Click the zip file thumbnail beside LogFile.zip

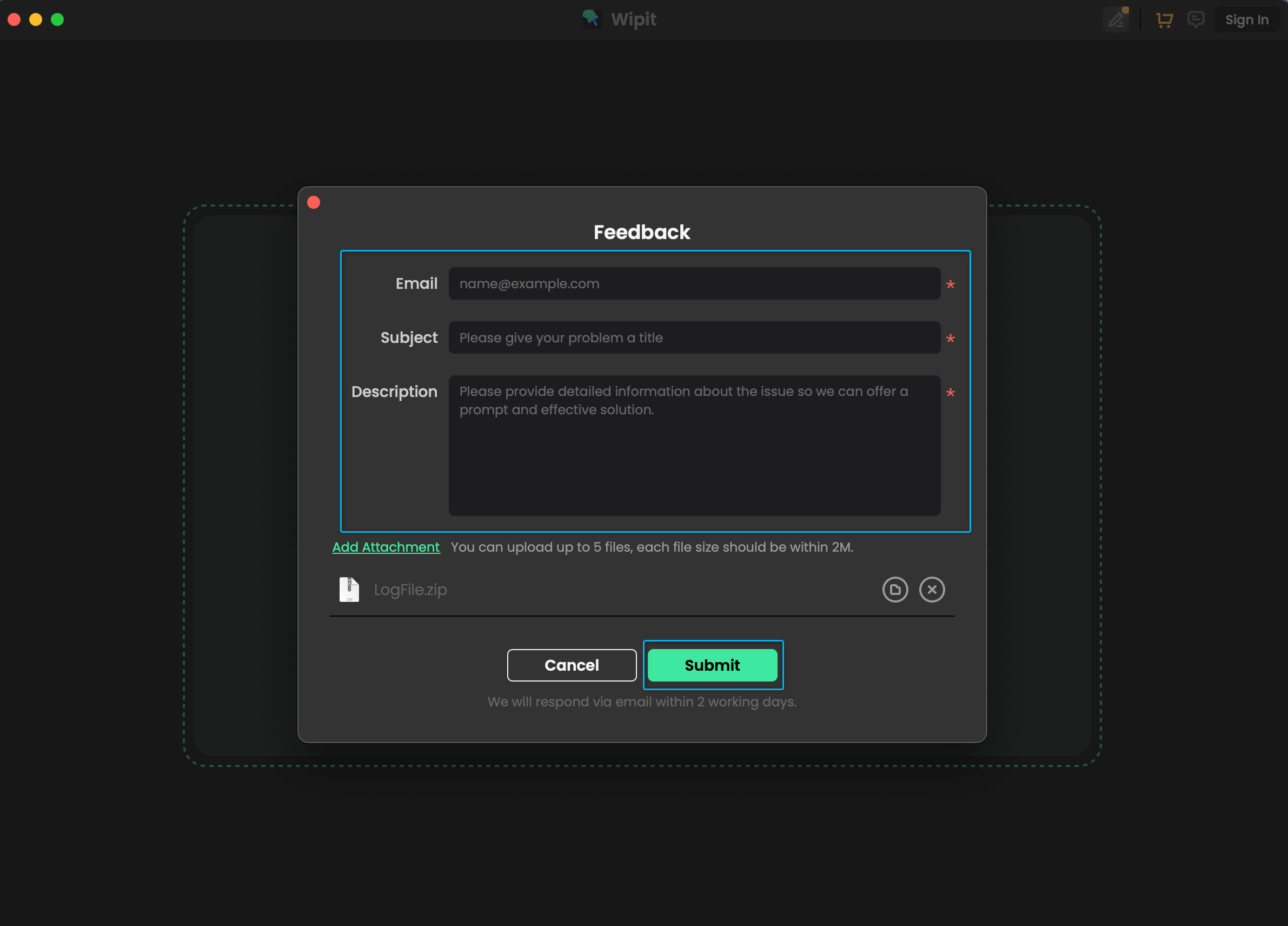coord(349,590)
